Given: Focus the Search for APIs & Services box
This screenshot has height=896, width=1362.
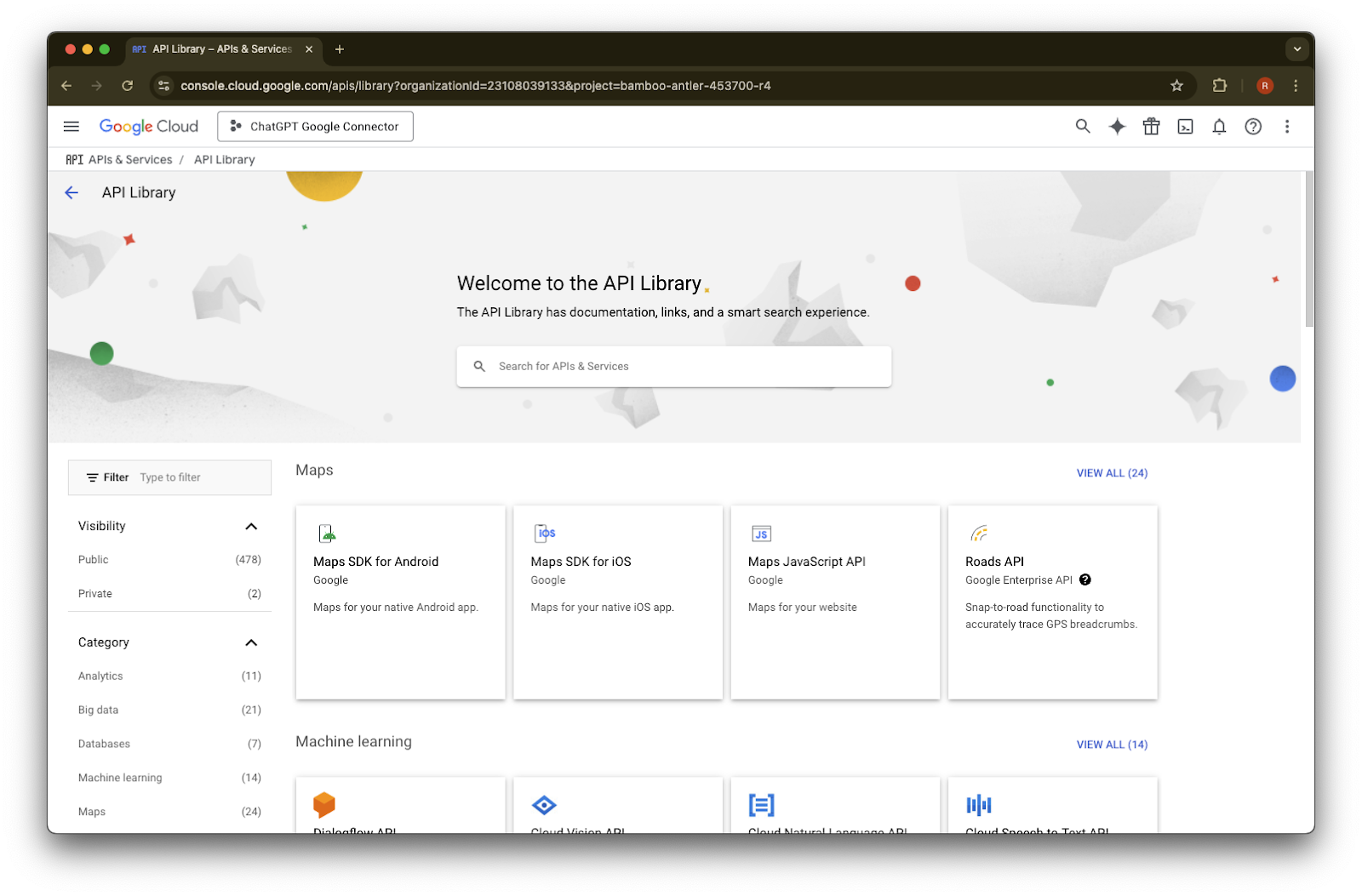Looking at the screenshot, I should tap(674, 367).
